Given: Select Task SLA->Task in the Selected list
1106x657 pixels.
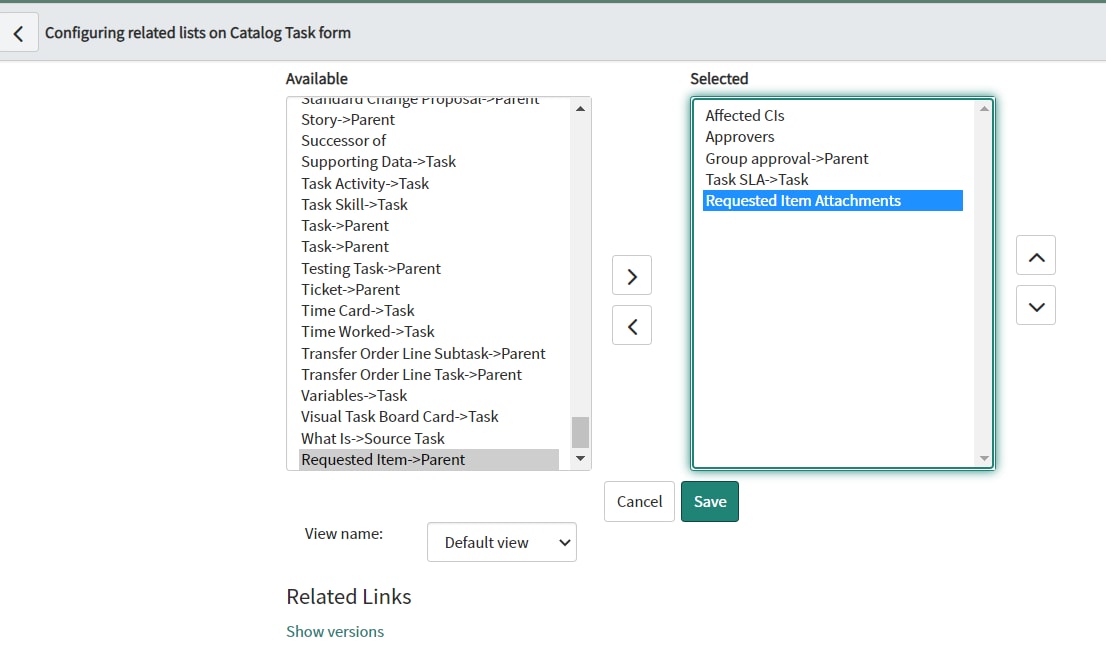Looking at the screenshot, I should point(755,179).
